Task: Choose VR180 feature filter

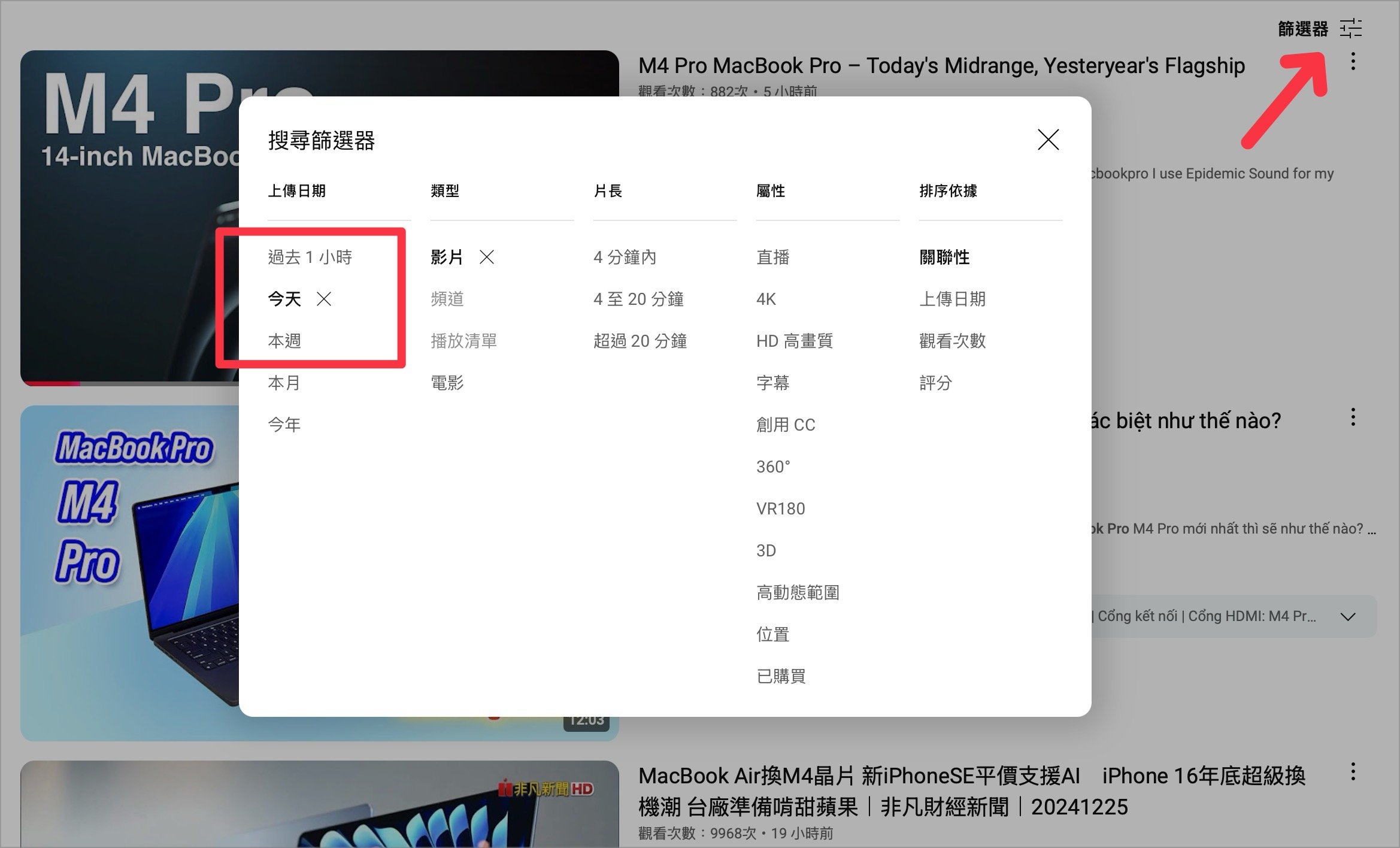Action: pyautogui.click(x=780, y=508)
